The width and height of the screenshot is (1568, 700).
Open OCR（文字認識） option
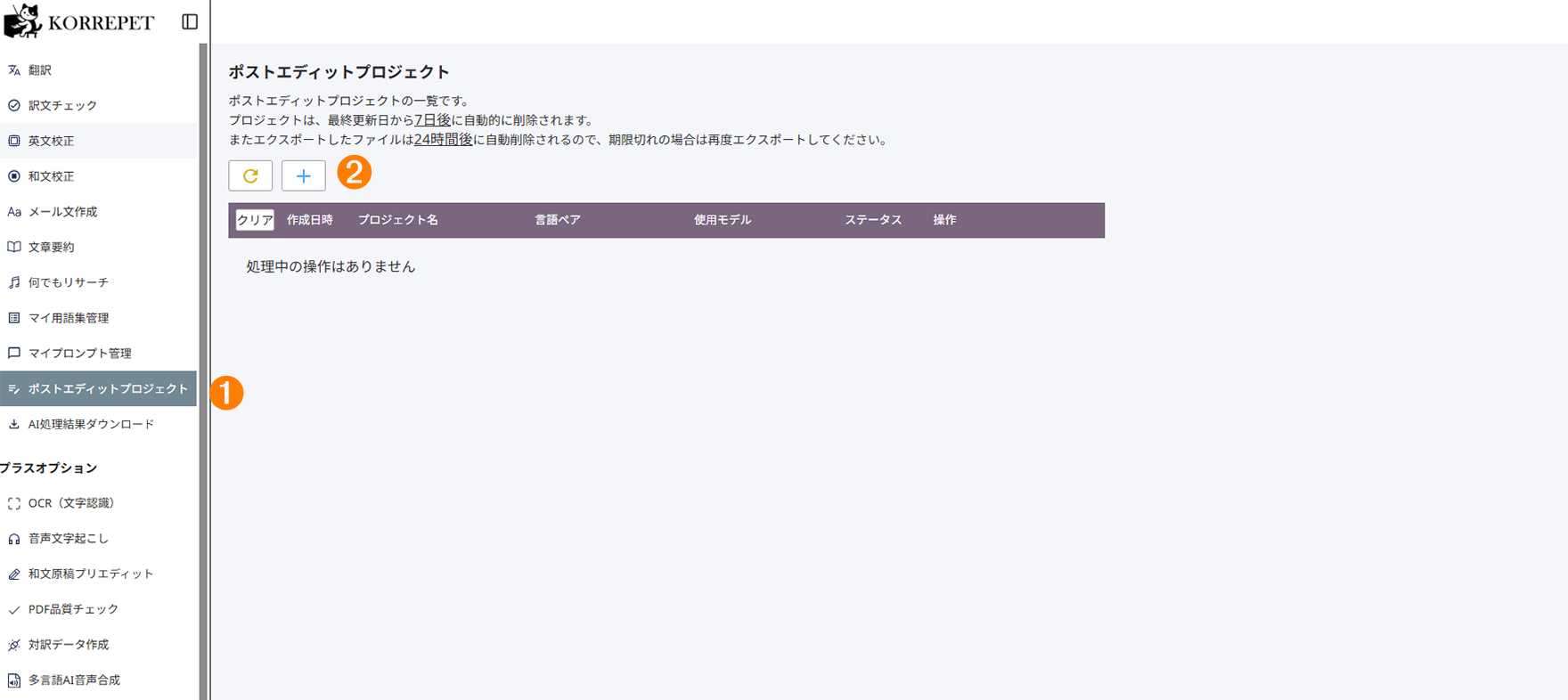(98, 503)
